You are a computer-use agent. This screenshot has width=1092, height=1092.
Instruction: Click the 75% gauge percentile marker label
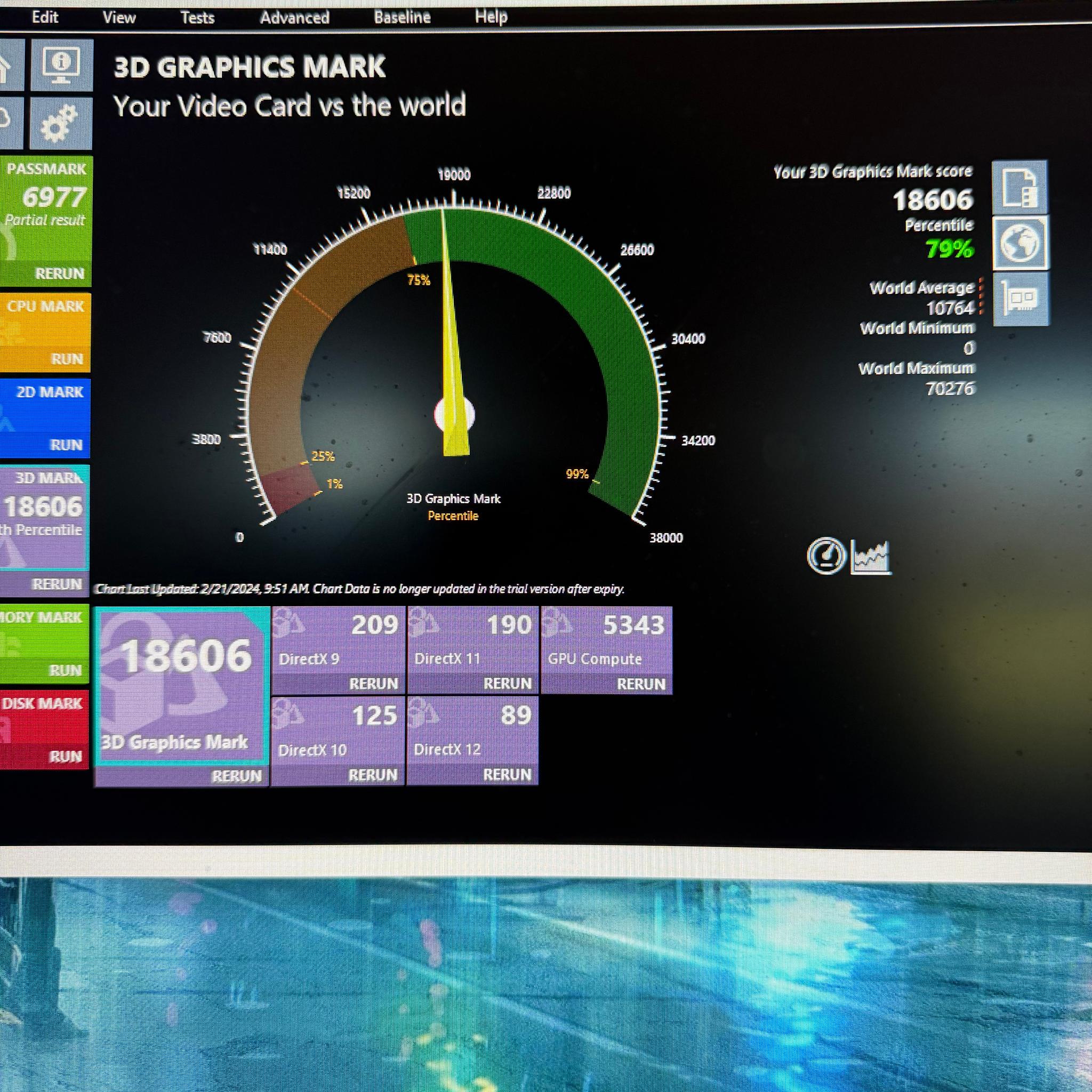pos(419,280)
